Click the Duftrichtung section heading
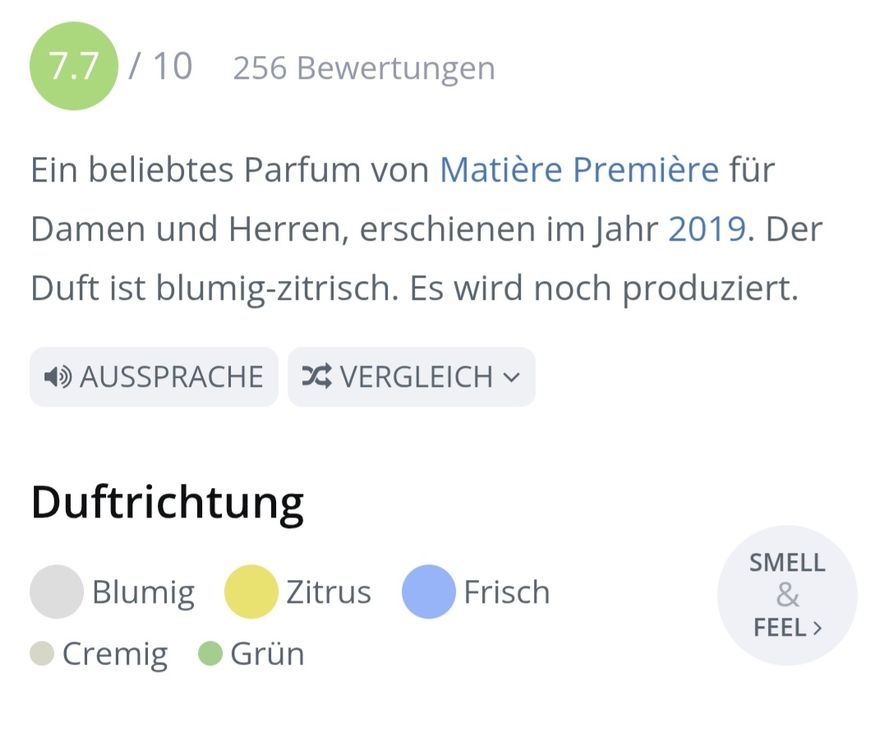This screenshot has height=750, width=883. pyautogui.click(x=167, y=503)
